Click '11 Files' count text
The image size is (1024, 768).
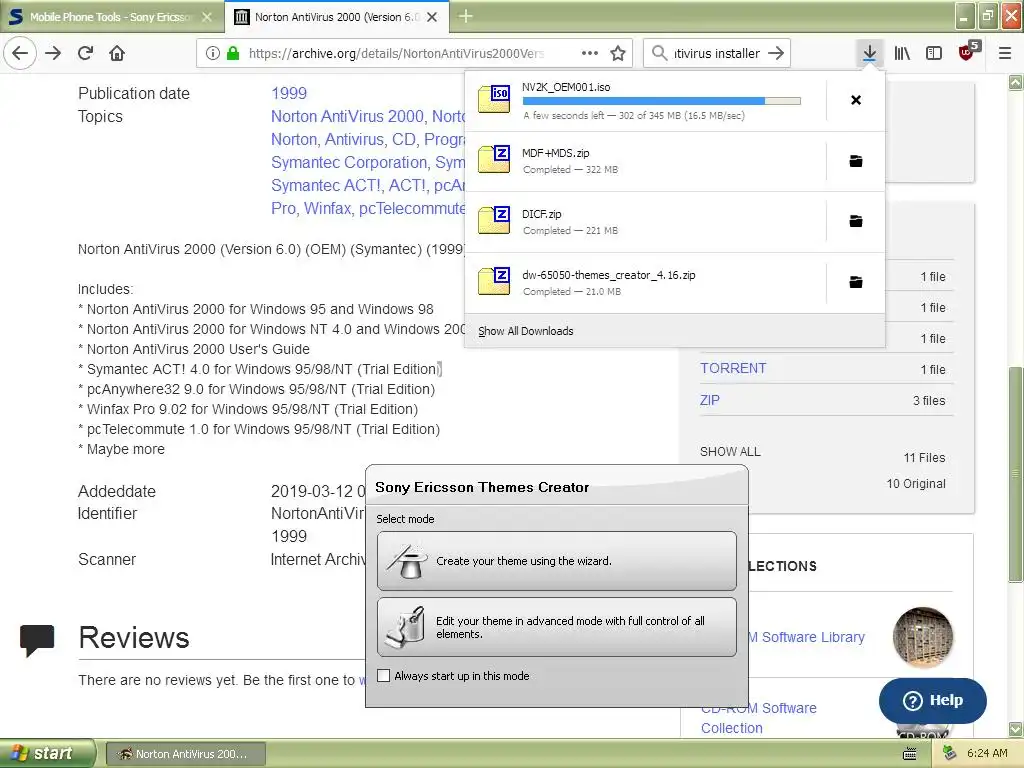pos(924,458)
